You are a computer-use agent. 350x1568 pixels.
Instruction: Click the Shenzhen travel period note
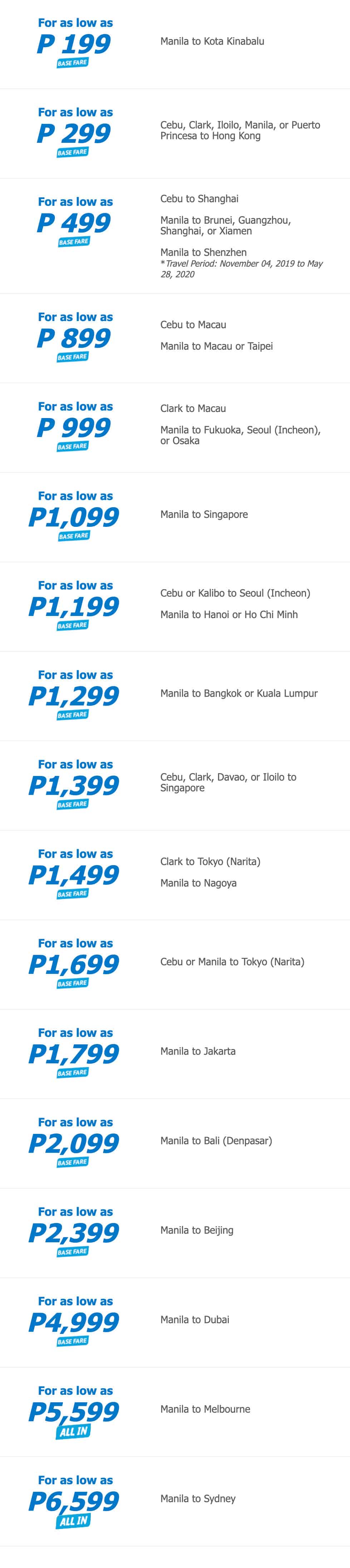coord(241,269)
